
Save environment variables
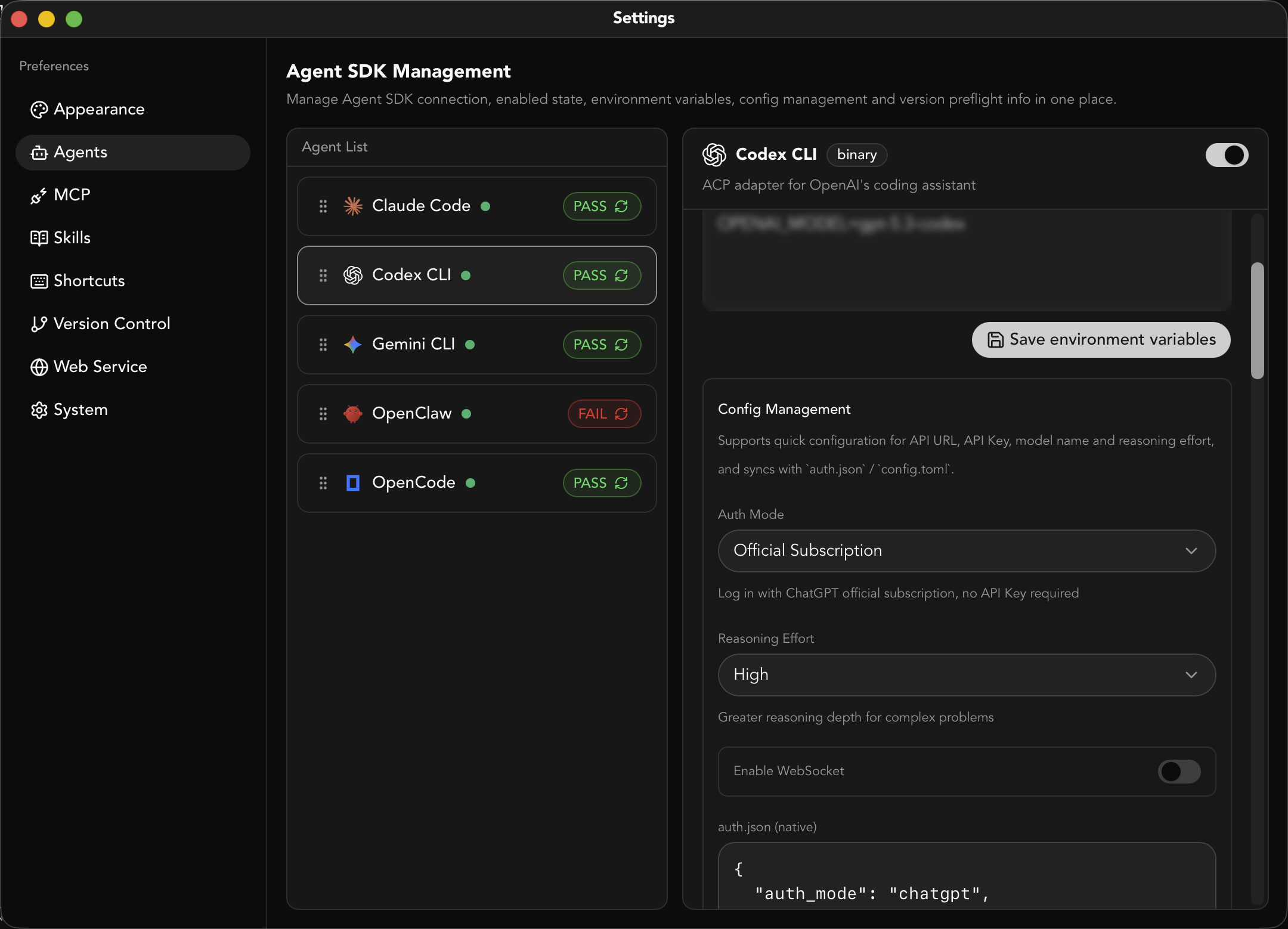[x=1101, y=340]
